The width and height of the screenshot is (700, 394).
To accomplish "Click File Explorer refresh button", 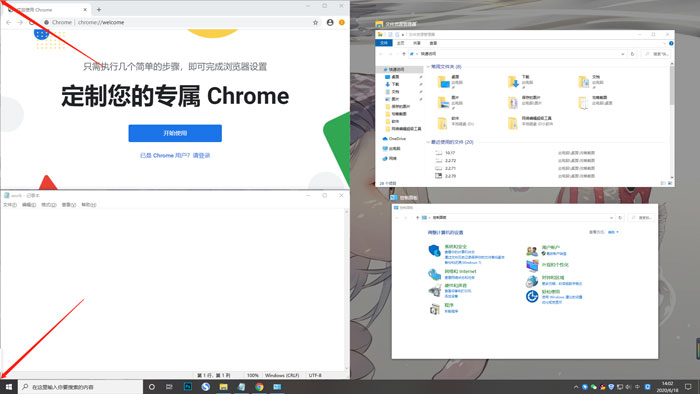I will click(x=632, y=54).
